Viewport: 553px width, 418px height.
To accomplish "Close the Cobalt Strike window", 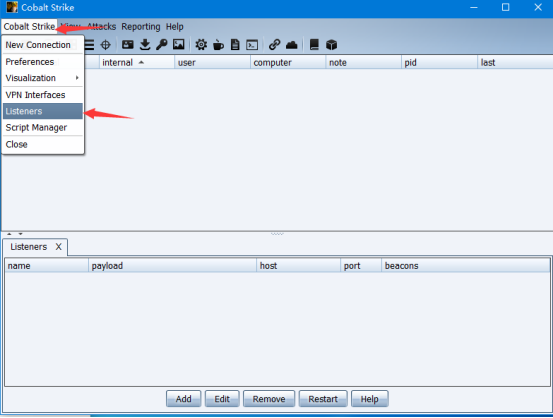I will click(538, 7).
